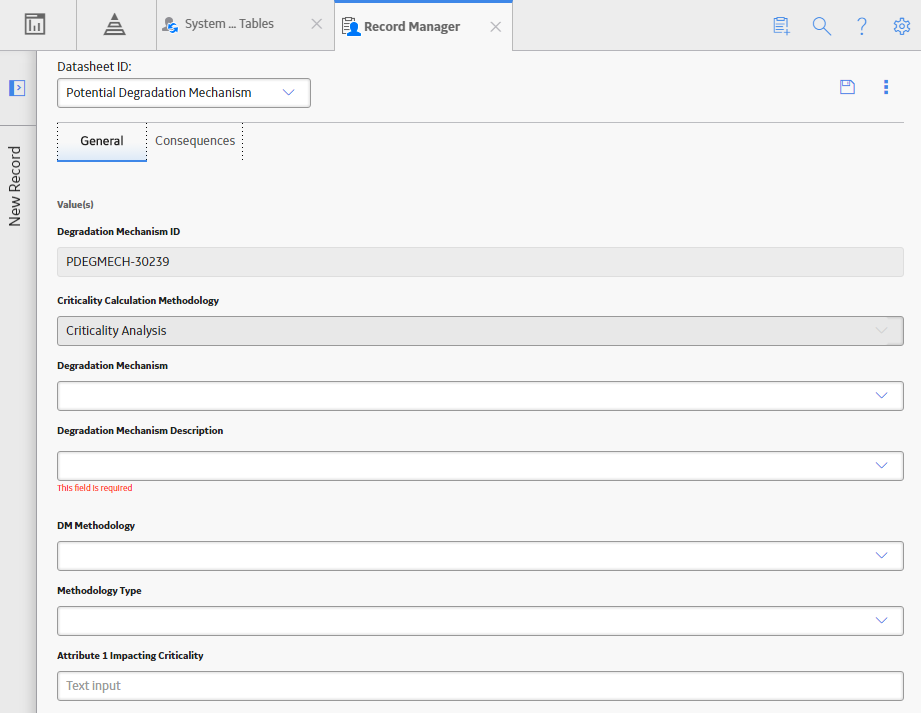Screen dimensions: 921x713
Task: Expand the Degradation Mechanism Description dropdown
Action: [480, 466]
